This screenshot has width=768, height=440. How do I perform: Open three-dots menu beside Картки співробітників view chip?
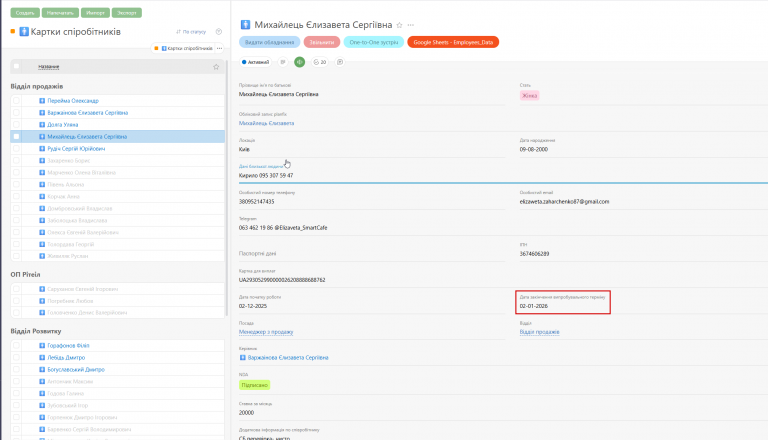tap(219, 48)
